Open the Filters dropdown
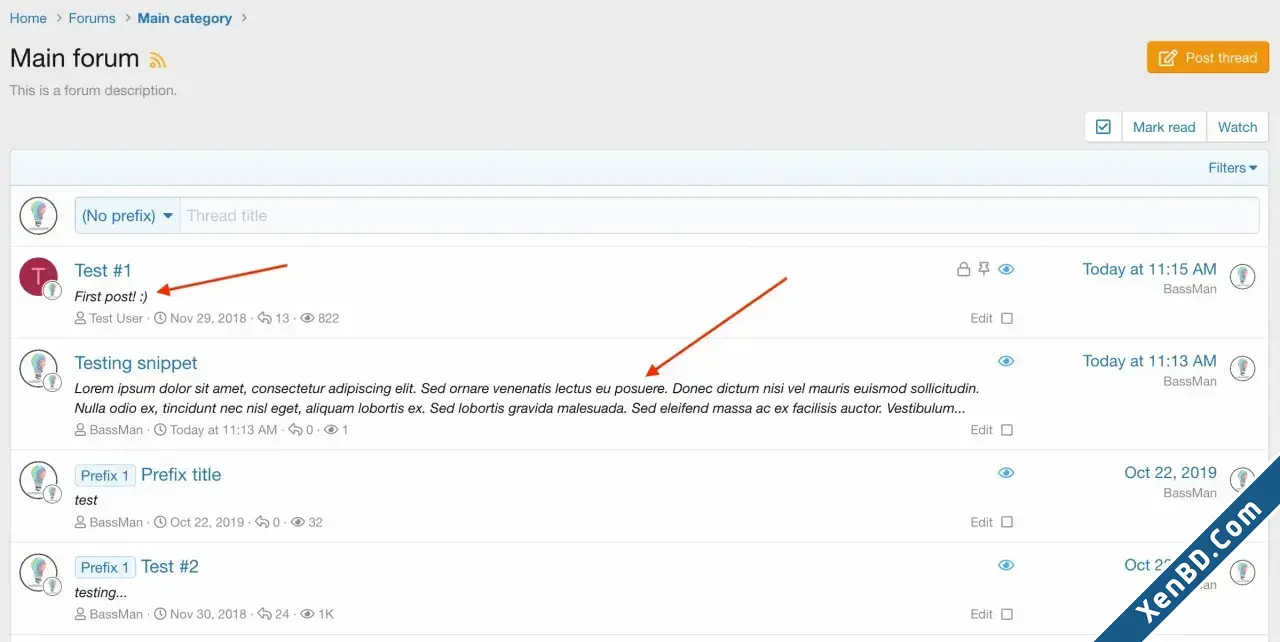1280x642 pixels. click(x=1233, y=168)
